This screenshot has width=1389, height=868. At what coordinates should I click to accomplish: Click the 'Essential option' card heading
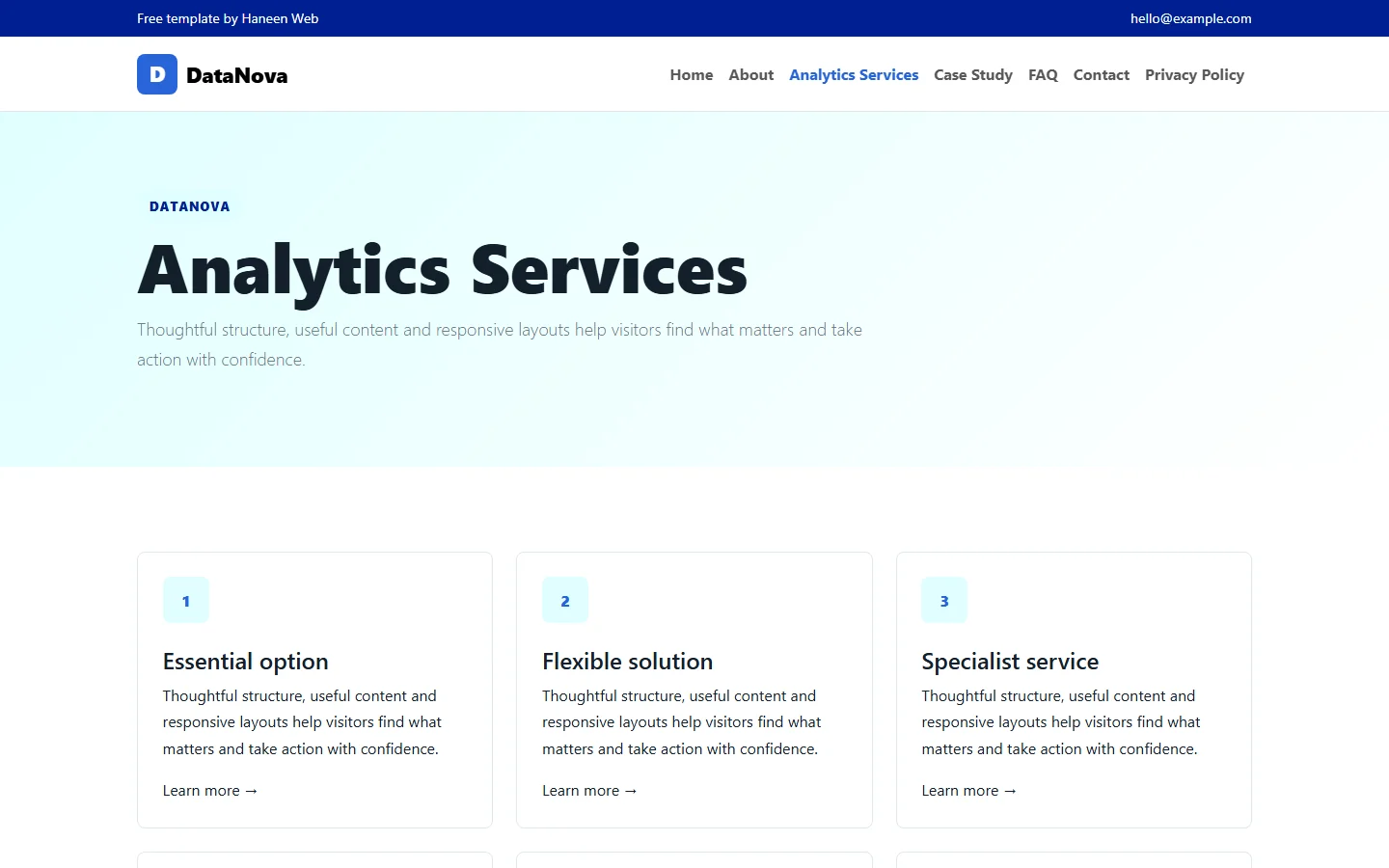tap(246, 662)
